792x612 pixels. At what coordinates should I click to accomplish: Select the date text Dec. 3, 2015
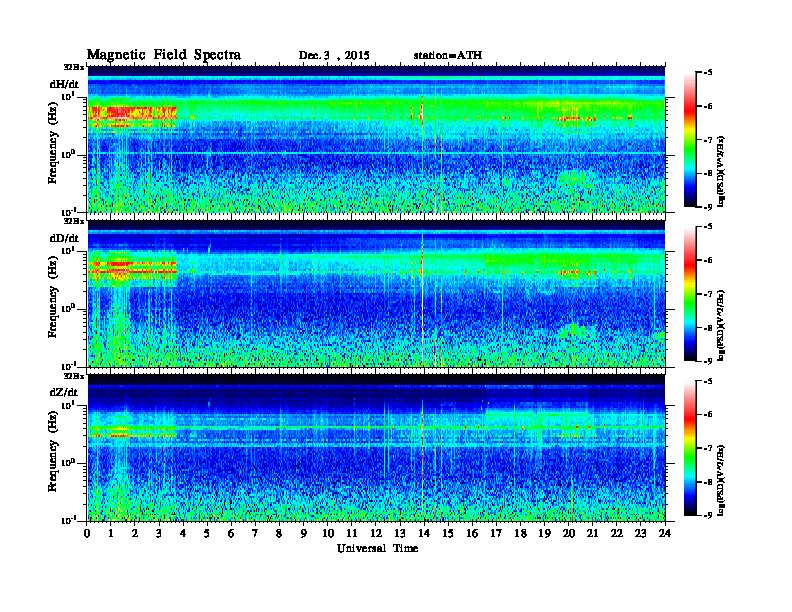pos(334,56)
